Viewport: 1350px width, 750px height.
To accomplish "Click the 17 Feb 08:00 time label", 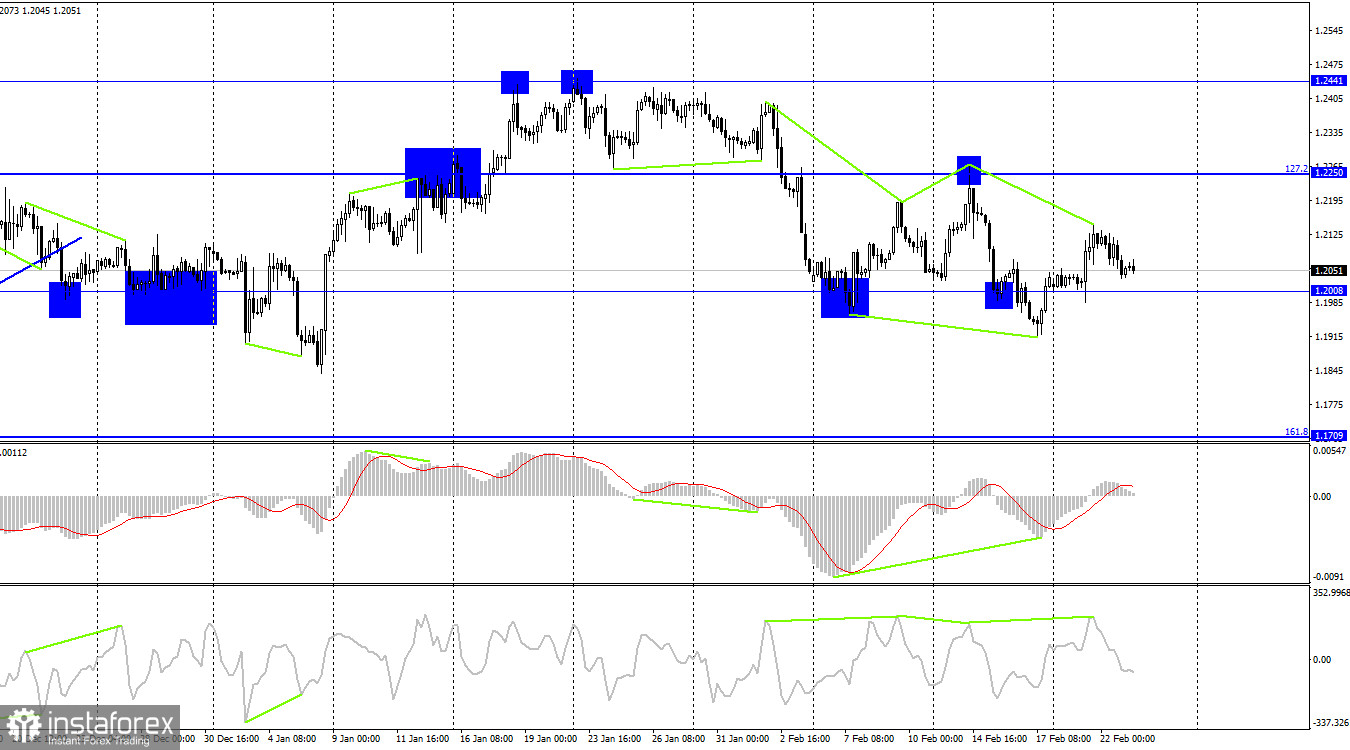I will pyautogui.click(x=1064, y=739).
